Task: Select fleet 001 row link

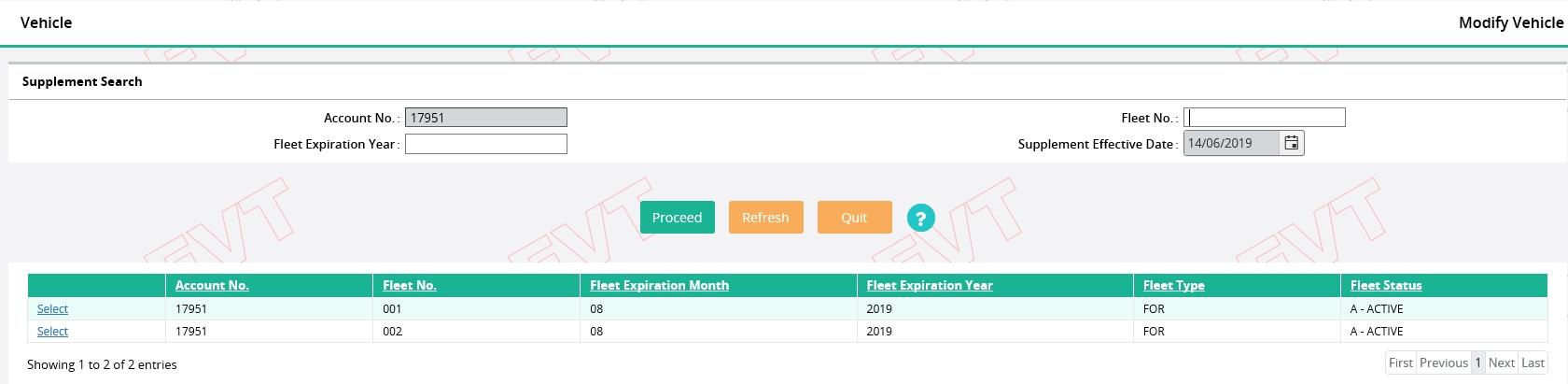Action: coord(52,309)
